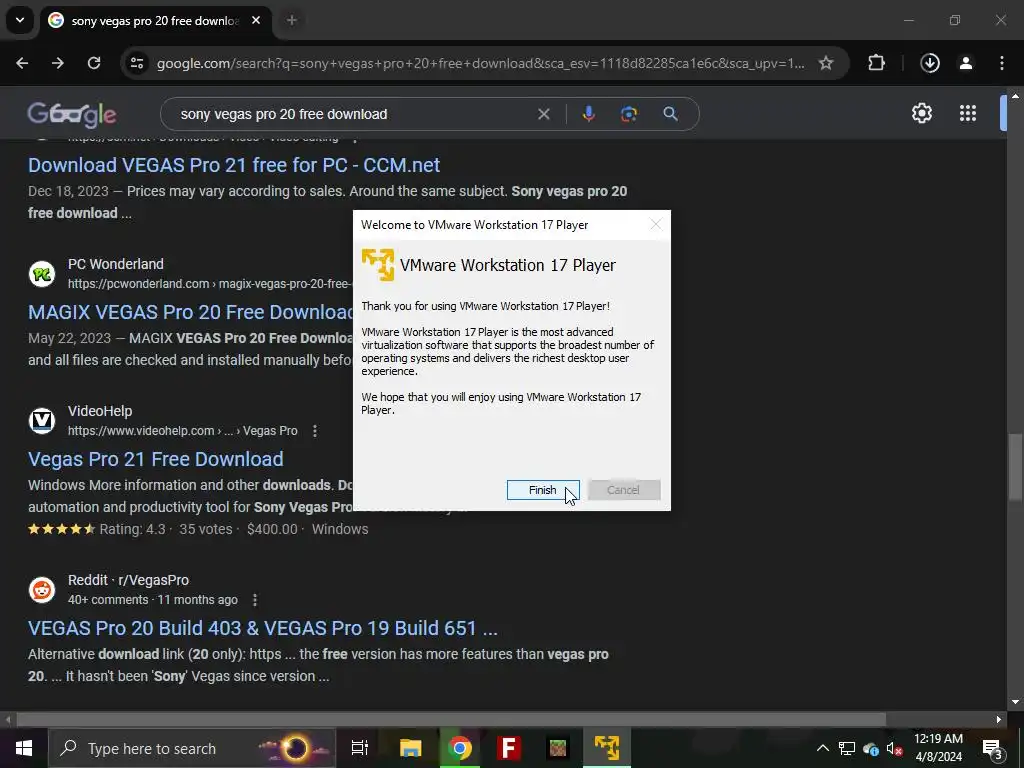Bookmark this page with the star icon
1024x768 pixels.
[x=826, y=63]
